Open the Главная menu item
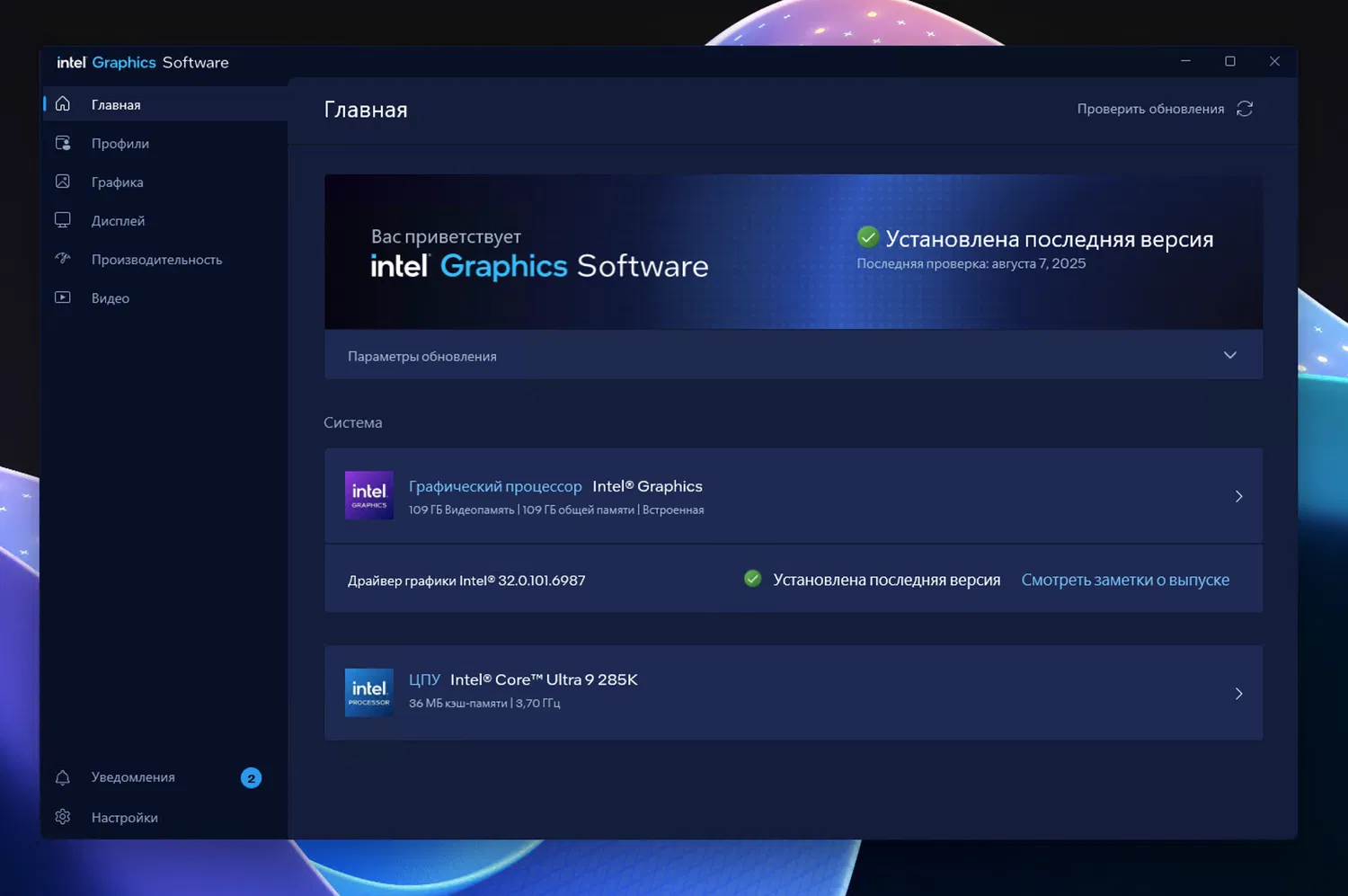The height and width of the screenshot is (896, 1348). point(165,104)
